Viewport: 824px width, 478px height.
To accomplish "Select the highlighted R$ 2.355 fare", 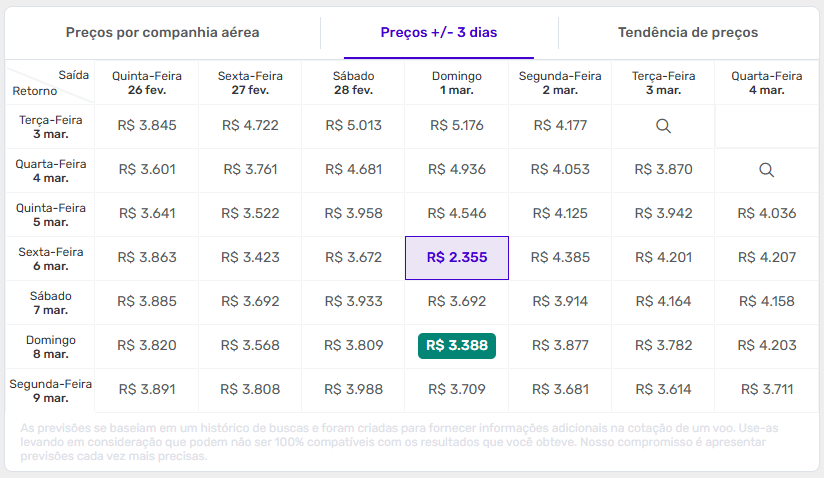I will coord(457,258).
